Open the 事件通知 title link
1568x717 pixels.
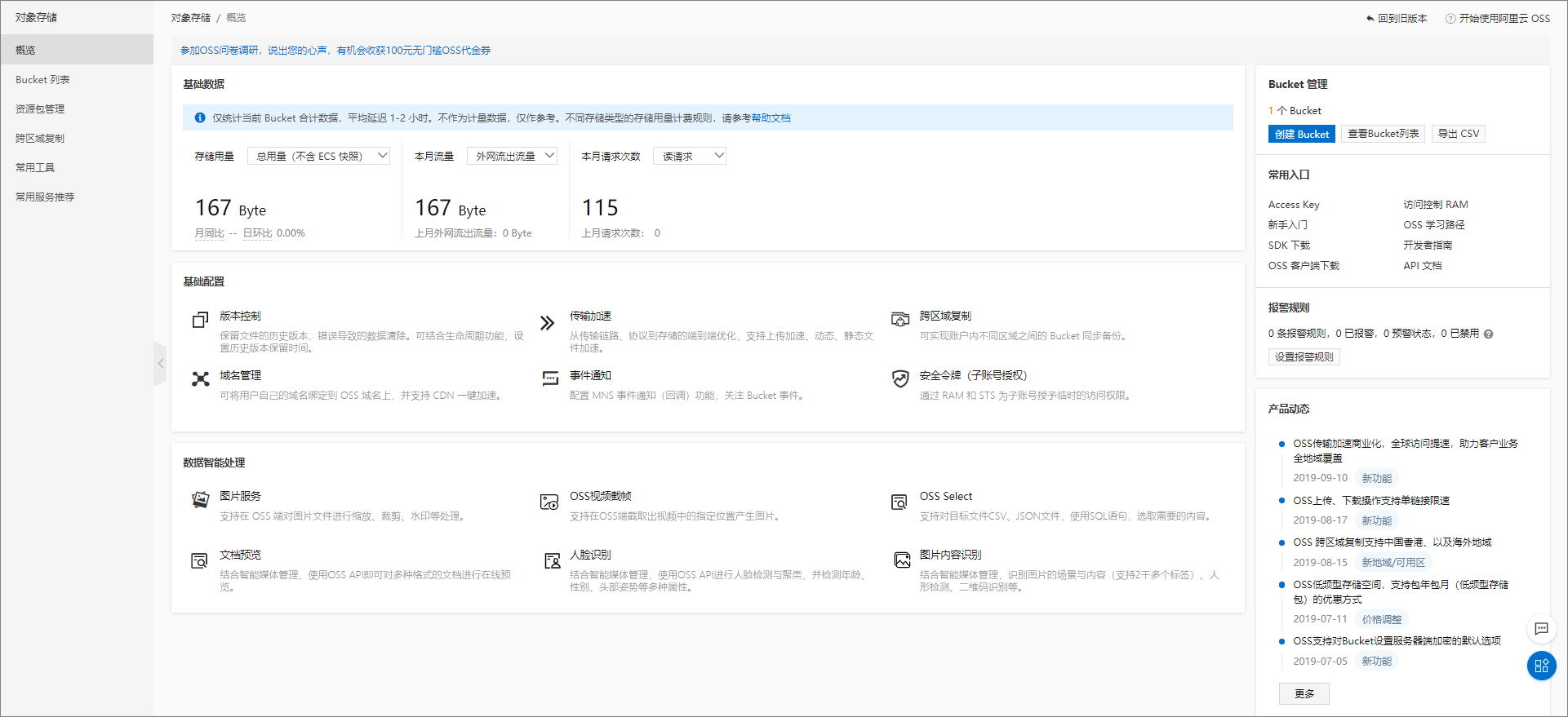tap(590, 376)
